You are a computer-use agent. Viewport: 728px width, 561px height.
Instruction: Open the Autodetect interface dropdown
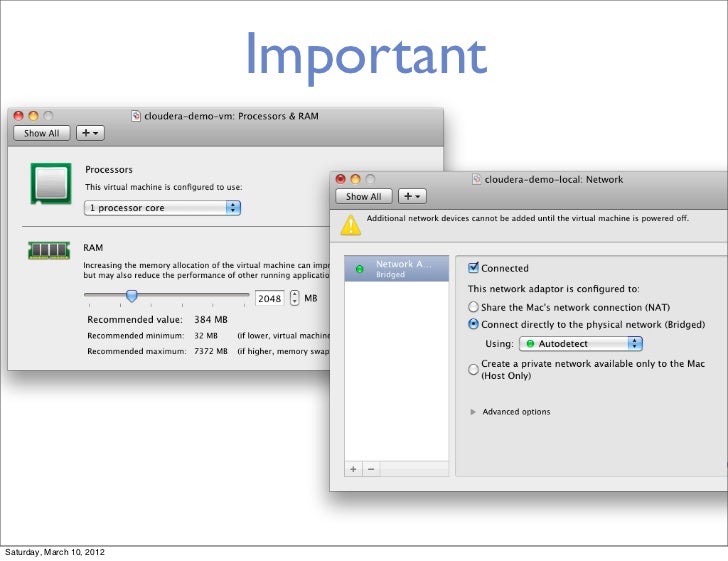581,344
